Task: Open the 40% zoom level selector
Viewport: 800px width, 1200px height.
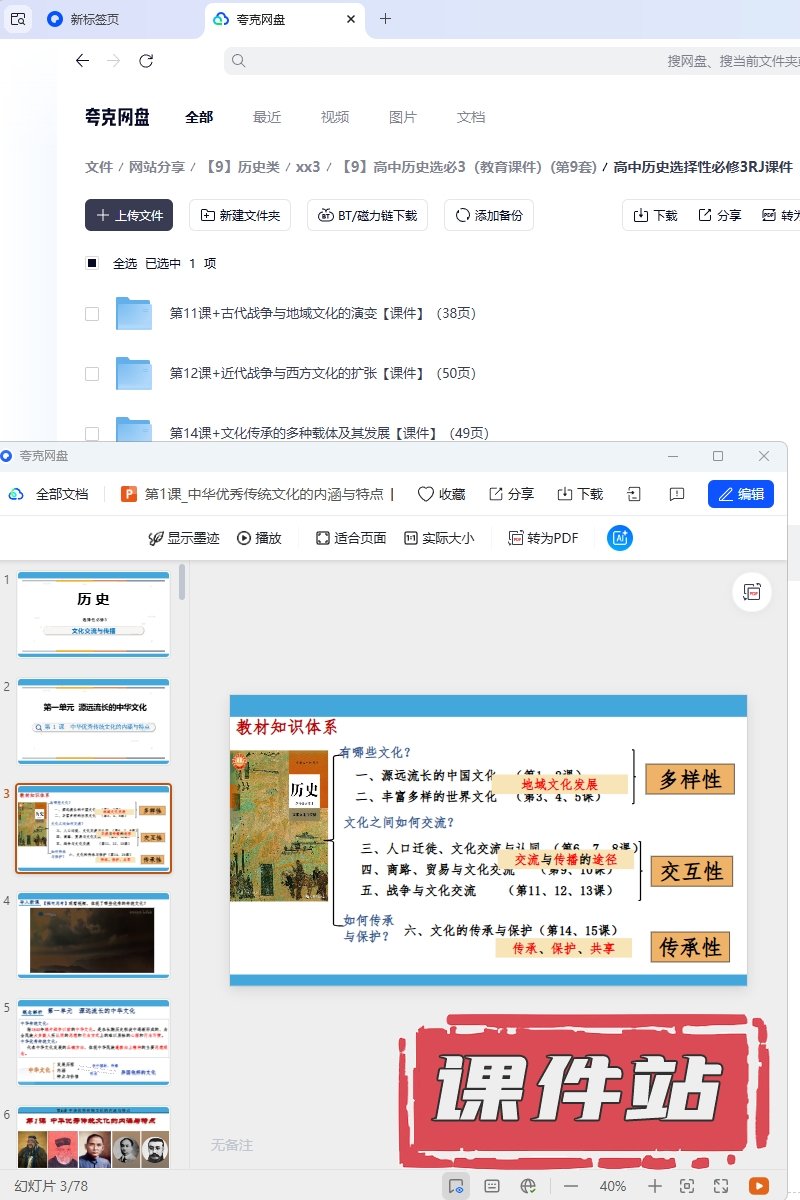Action: click(613, 1186)
